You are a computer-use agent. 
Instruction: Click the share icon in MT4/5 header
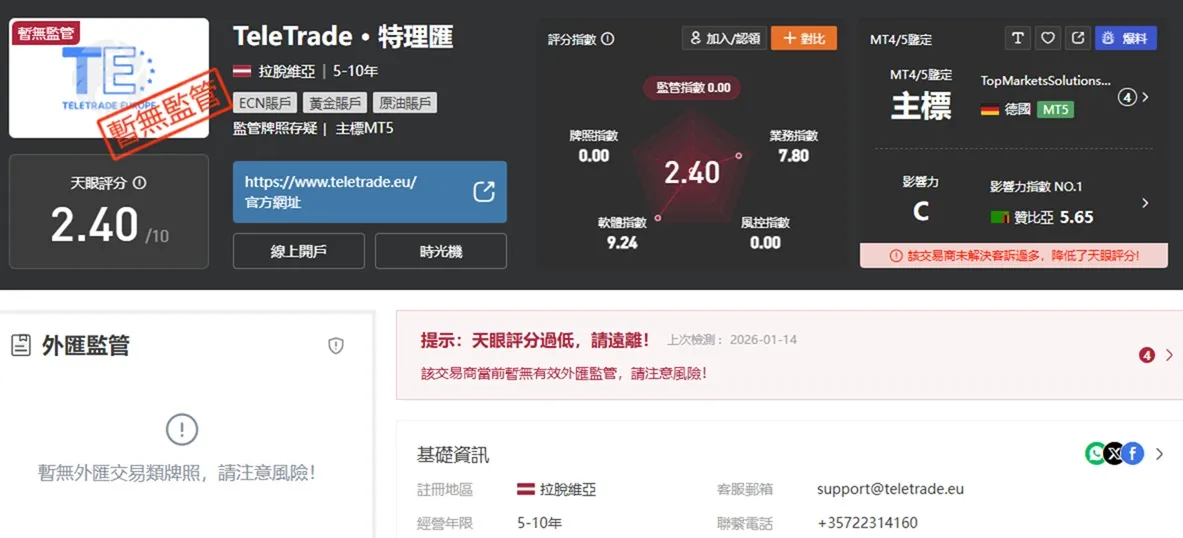point(1077,38)
